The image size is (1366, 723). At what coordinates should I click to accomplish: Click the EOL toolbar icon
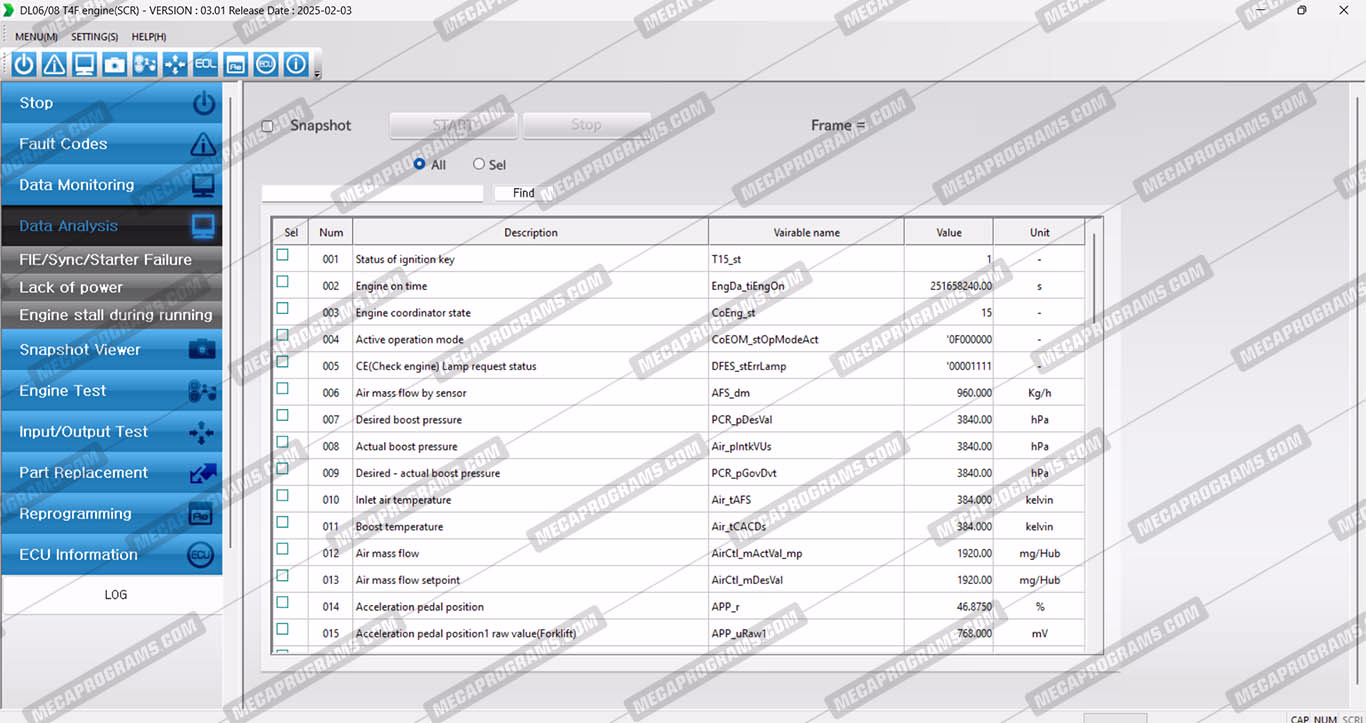[205, 64]
